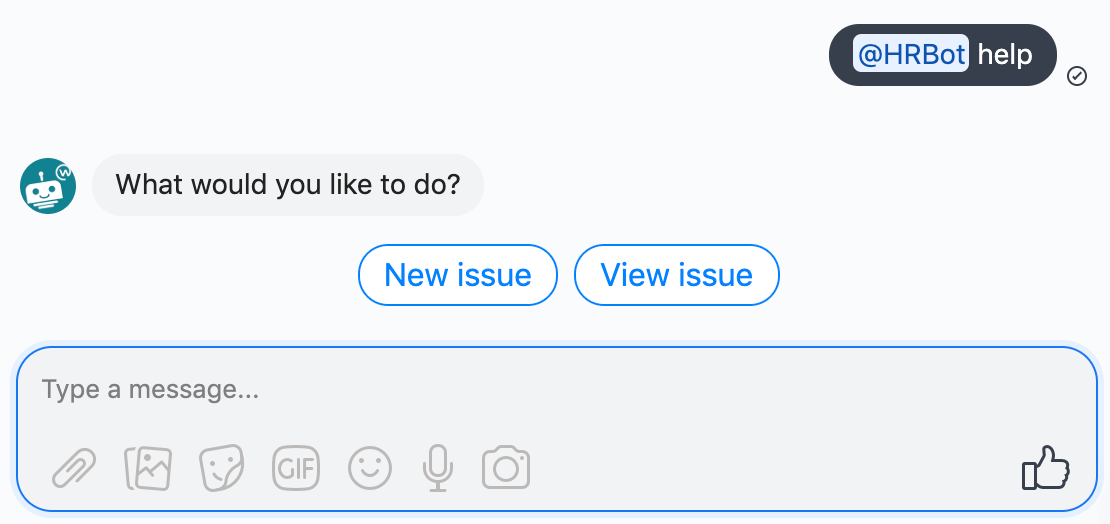The image size is (1110, 524).
Task: Choose the "View issue" quick reply
Action: (676, 275)
